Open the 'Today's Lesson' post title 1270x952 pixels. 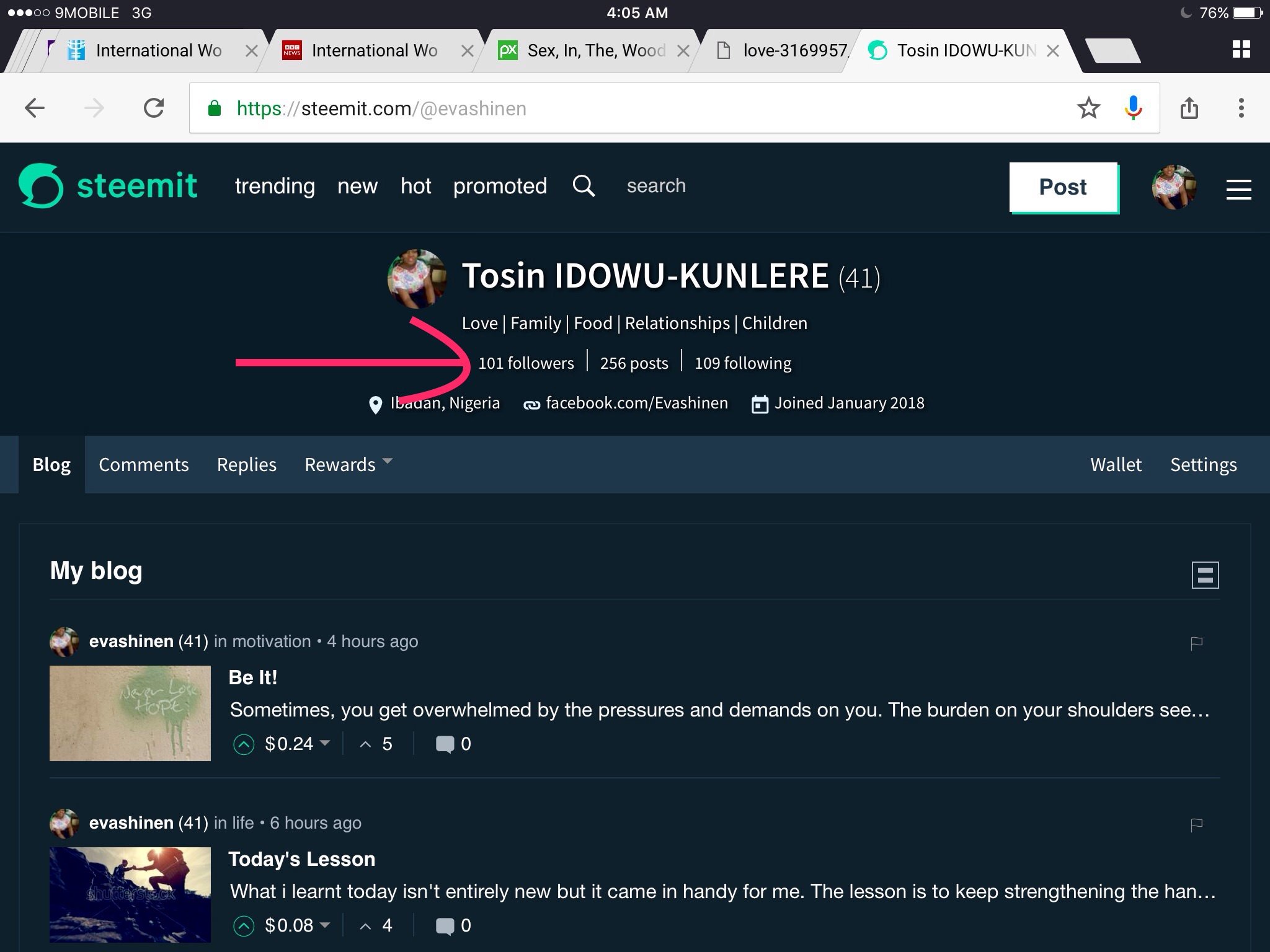[x=301, y=860]
